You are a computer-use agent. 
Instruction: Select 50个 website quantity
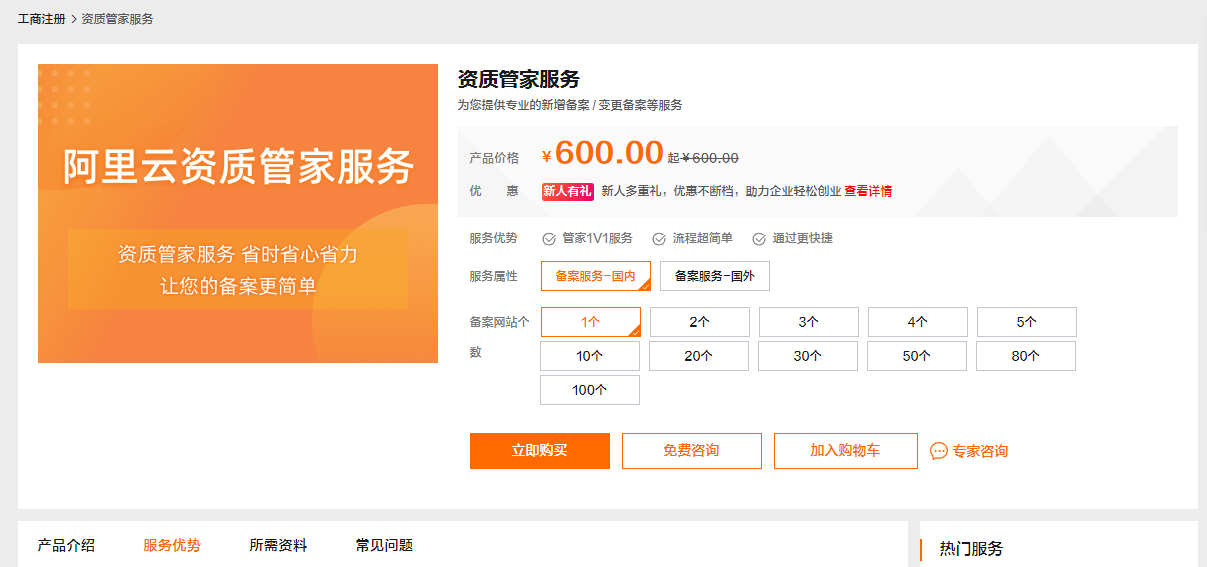click(916, 356)
